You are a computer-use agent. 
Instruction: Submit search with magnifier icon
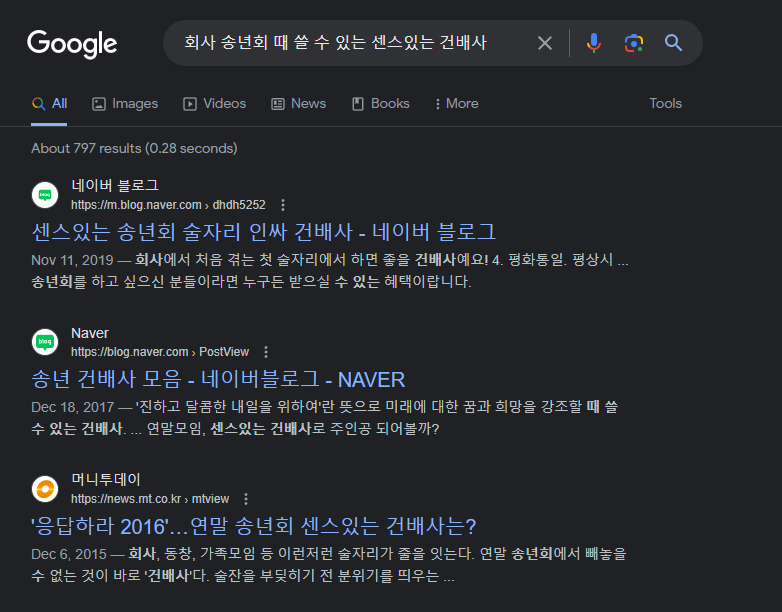(x=673, y=43)
